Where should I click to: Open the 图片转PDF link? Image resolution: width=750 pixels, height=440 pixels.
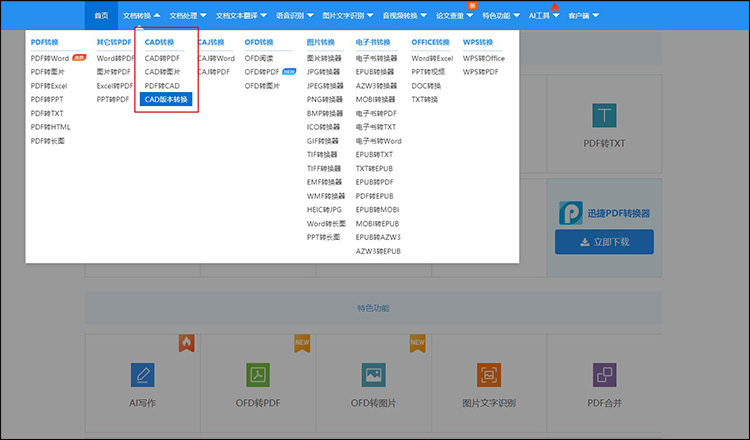pyautogui.click(x=113, y=72)
